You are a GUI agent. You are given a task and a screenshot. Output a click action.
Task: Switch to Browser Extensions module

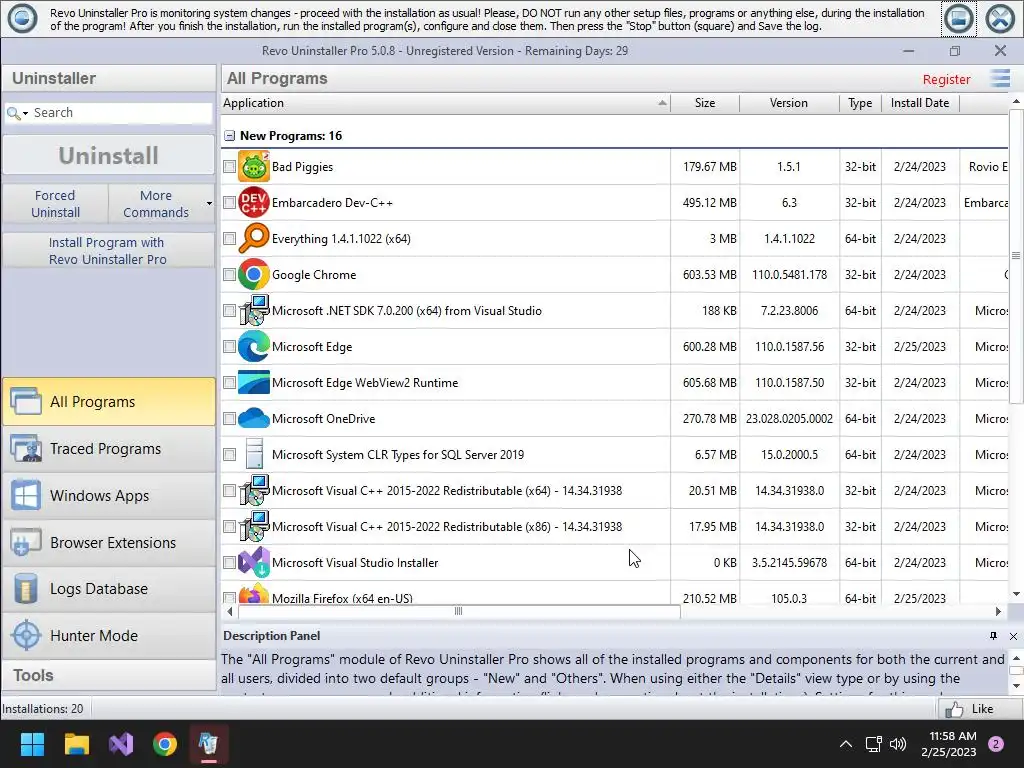(x=108, y=542)
